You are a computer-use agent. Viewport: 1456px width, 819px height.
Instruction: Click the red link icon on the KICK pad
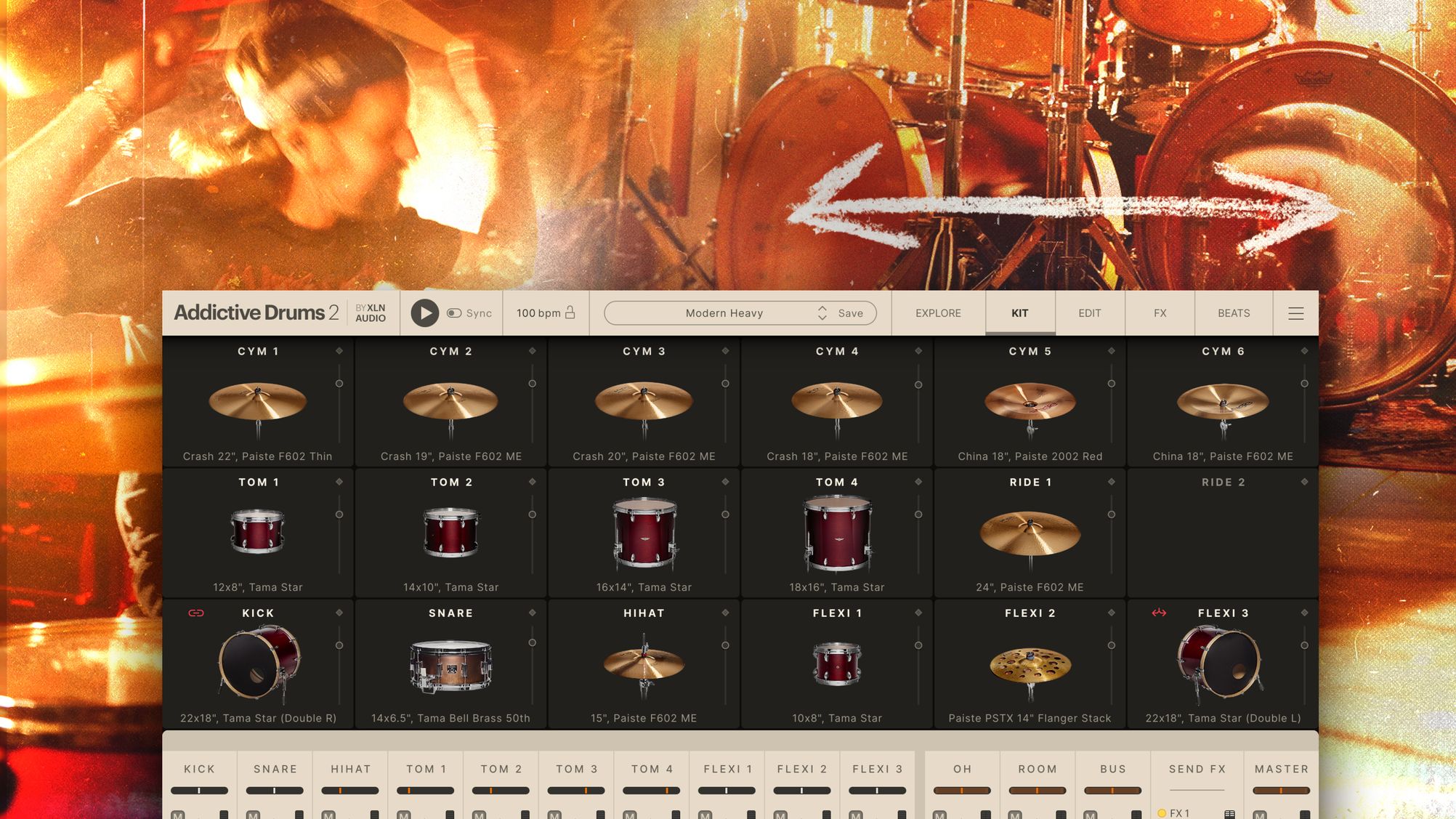[x=195, y=613]
